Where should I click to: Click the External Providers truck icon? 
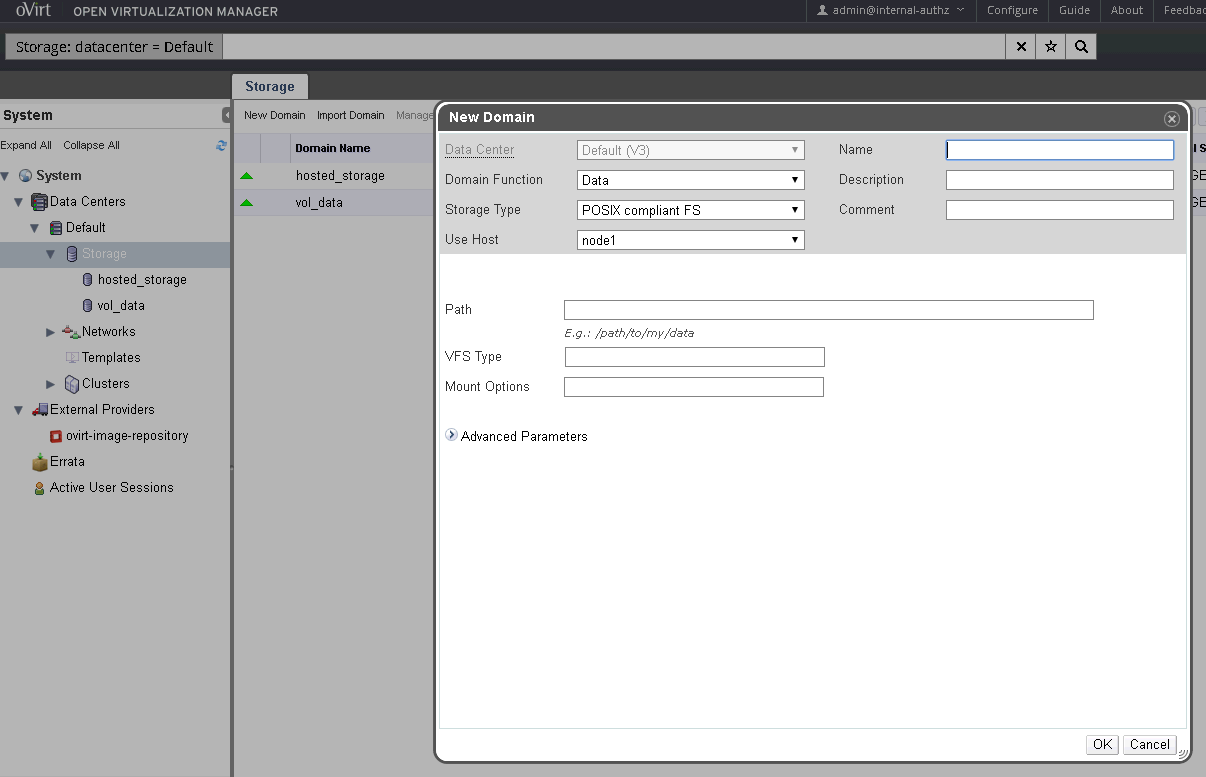pos(40,410)
